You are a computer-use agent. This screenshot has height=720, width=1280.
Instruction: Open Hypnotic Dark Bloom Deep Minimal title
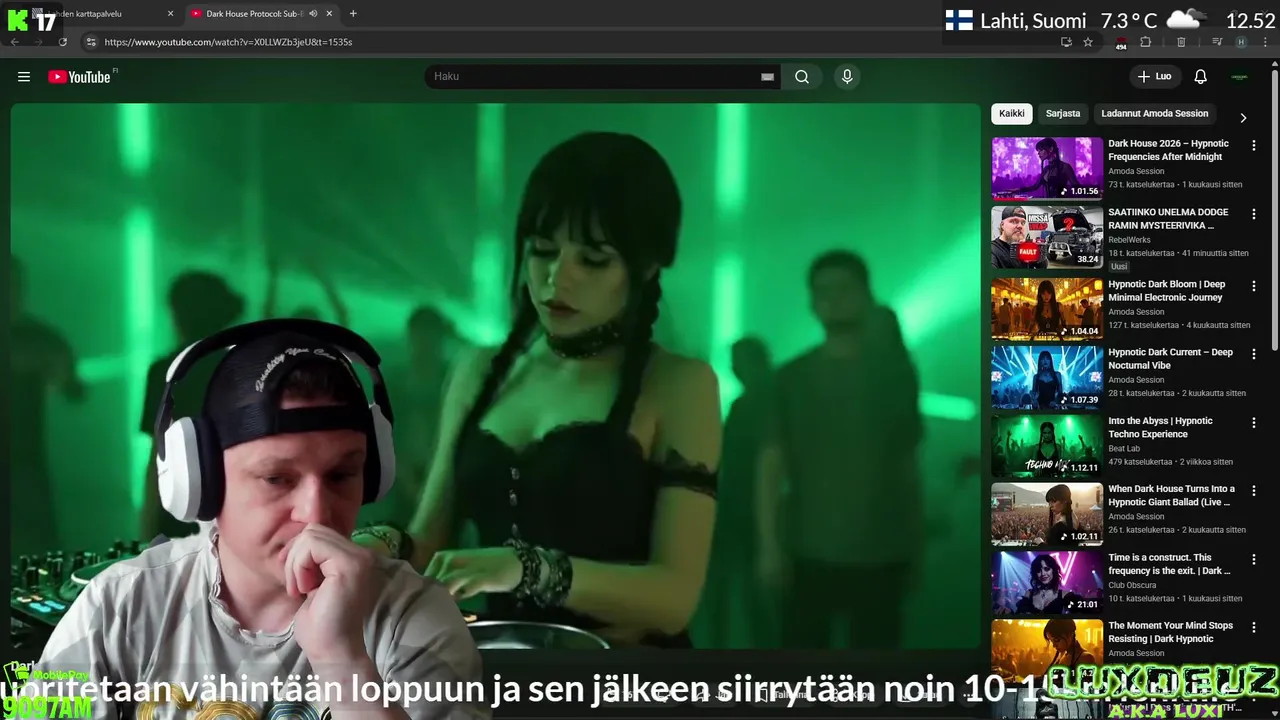point(1166,291)
